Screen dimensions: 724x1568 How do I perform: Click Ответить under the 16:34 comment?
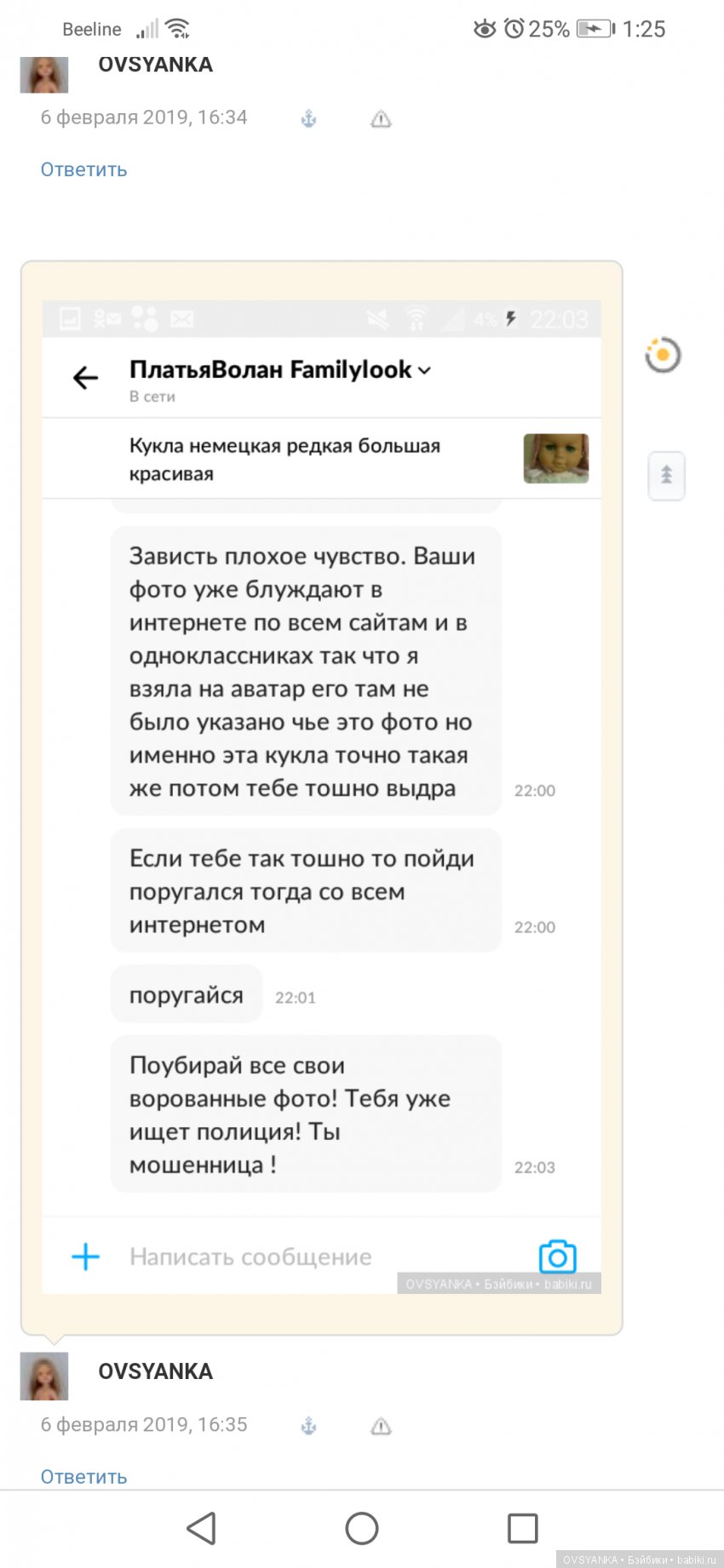[x=83, y=169]
